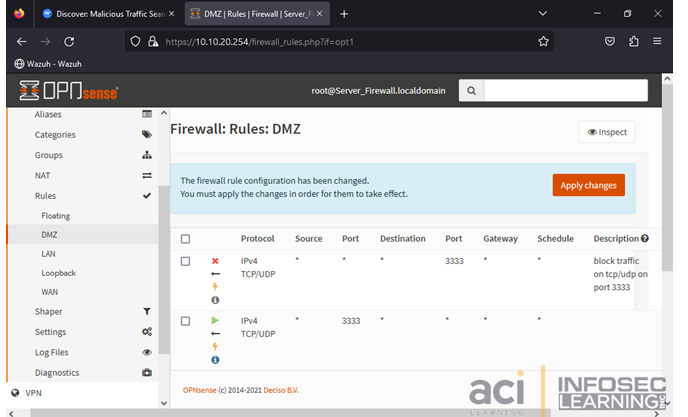Select the checkbox of the second pass rule
The height and width of the screenshot is (417, 688).
pos(185,321)
